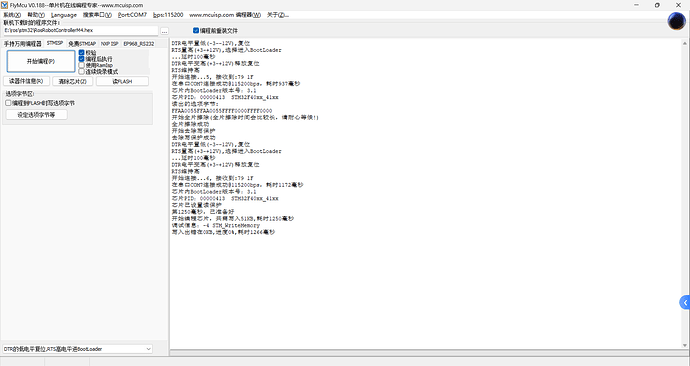Click the 读器件信息(R) button
This screenshot has width=690, height=366.
click(x=26, y=81)
